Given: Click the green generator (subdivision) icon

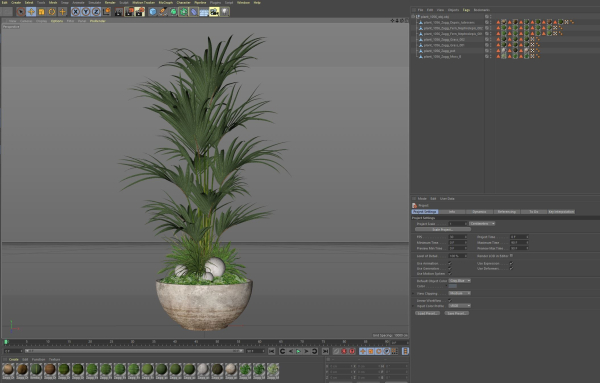Looking at the screenshot, I should click(x=174, y=12).
